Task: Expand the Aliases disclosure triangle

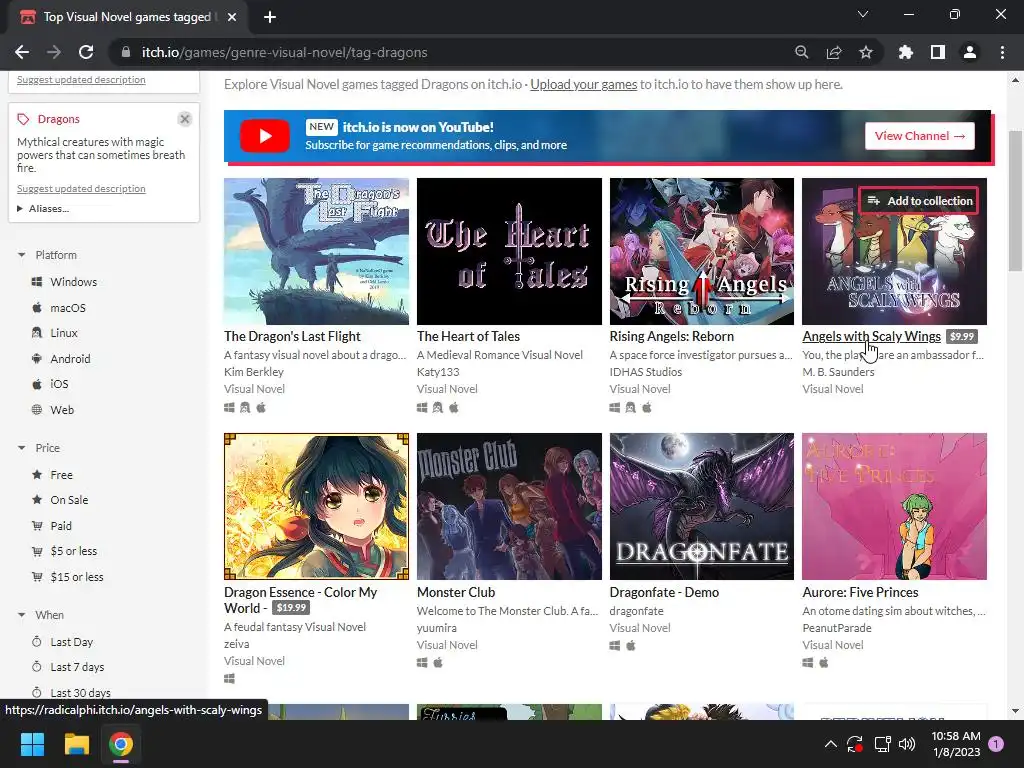Action: (20, 209)
